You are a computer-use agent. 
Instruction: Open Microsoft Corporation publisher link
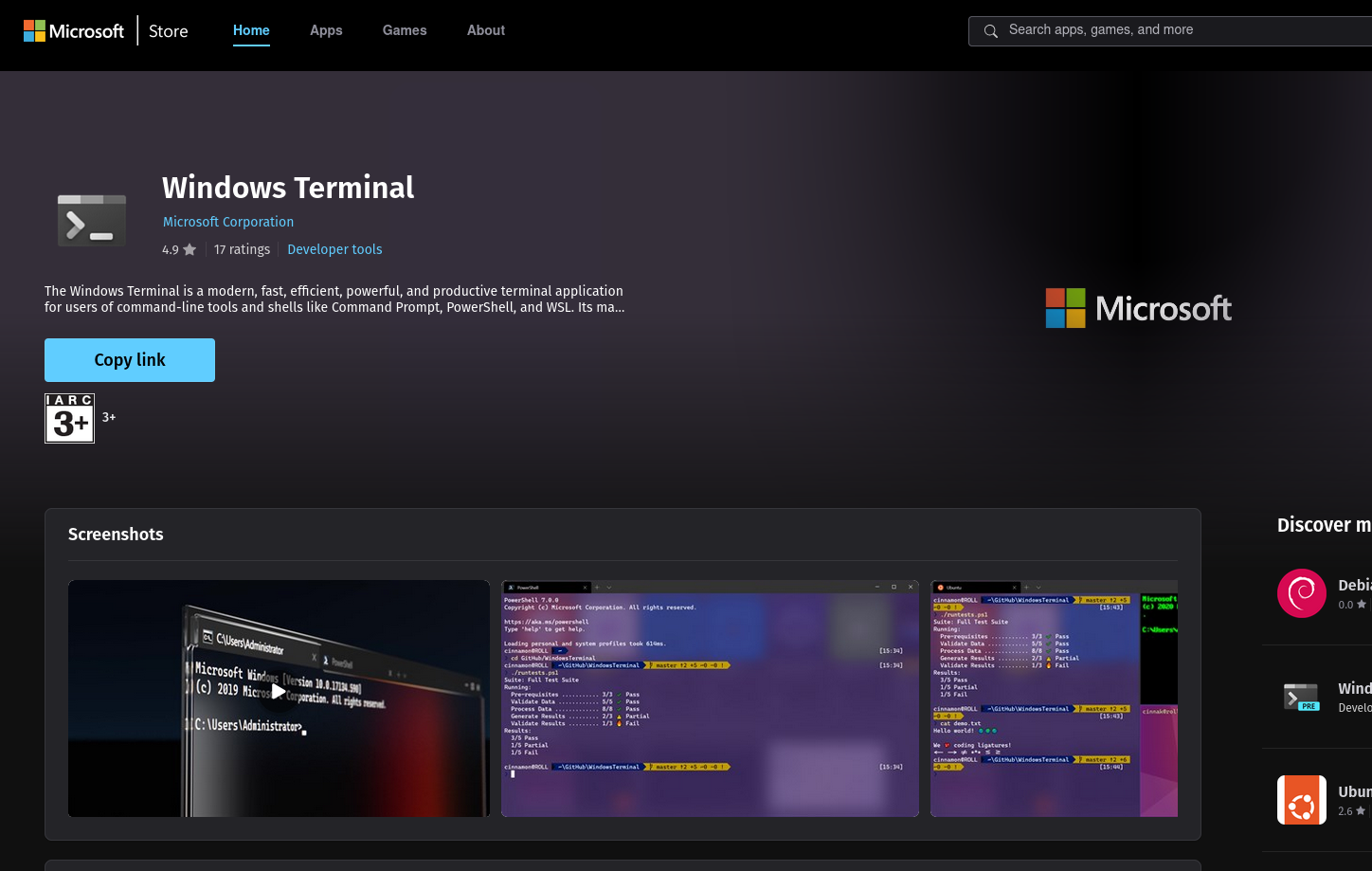coord(228,222)
